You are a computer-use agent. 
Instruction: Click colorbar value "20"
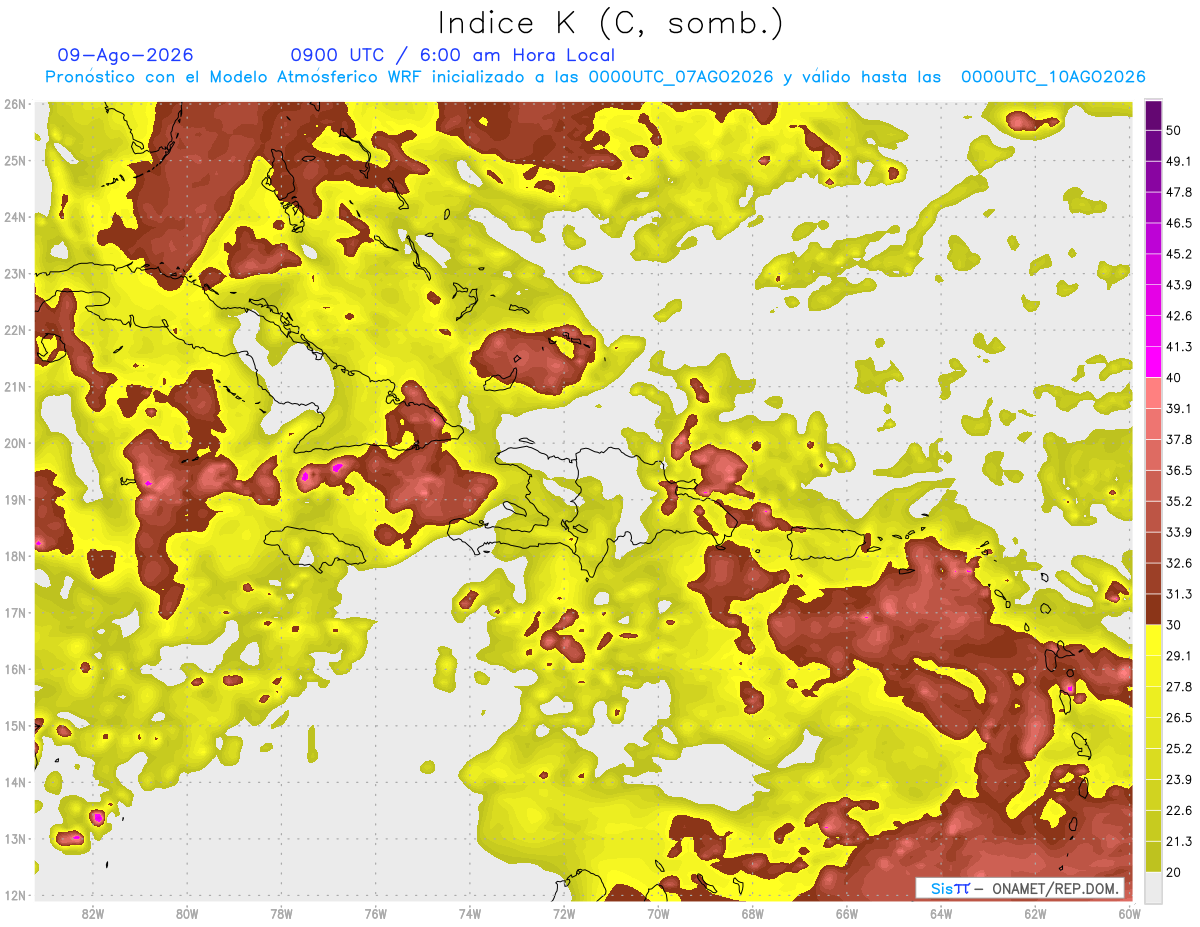pos(1175,872)
